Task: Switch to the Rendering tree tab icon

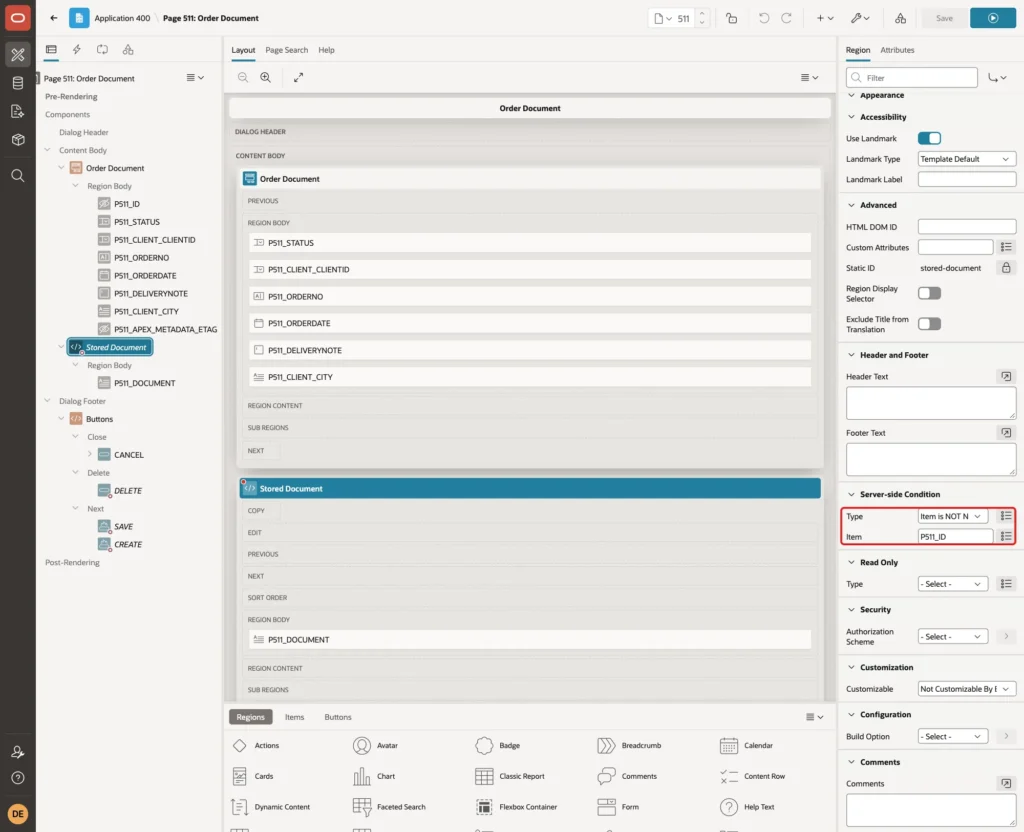Action: pos(52,50)
